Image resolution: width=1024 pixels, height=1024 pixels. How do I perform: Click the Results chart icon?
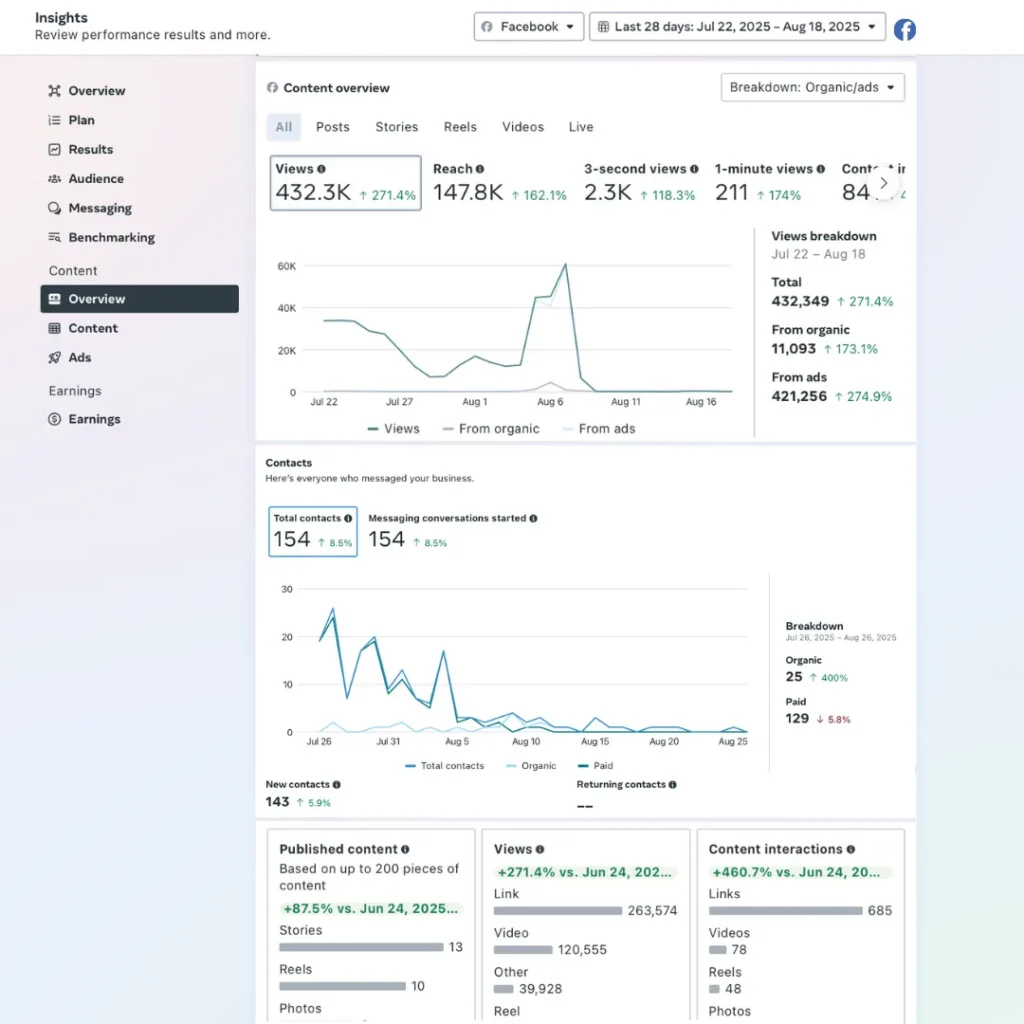pos(54,150)
